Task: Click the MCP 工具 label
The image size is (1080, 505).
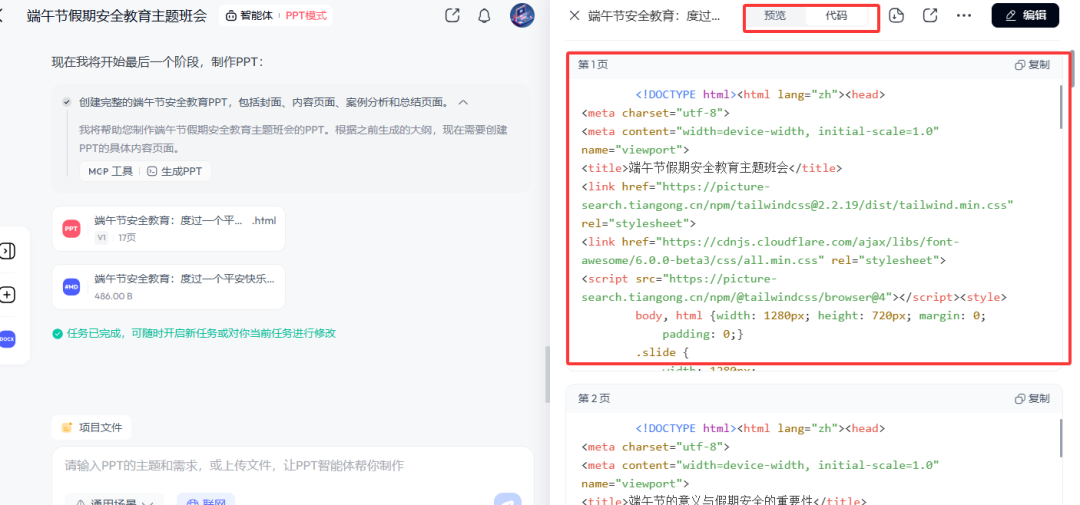Action: (x=110, y=171)
